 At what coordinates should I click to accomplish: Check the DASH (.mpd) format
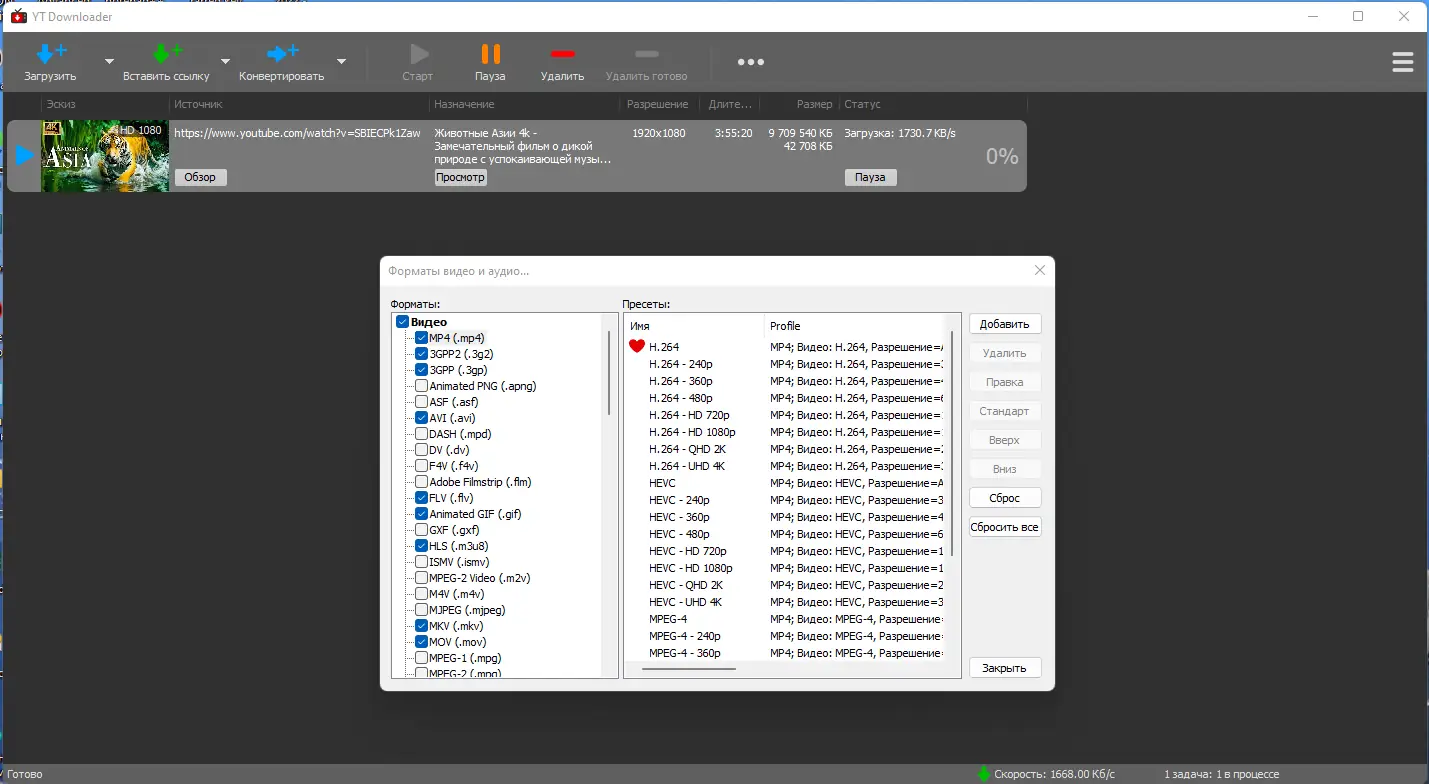pyautogui.click(x=421, y=434)
